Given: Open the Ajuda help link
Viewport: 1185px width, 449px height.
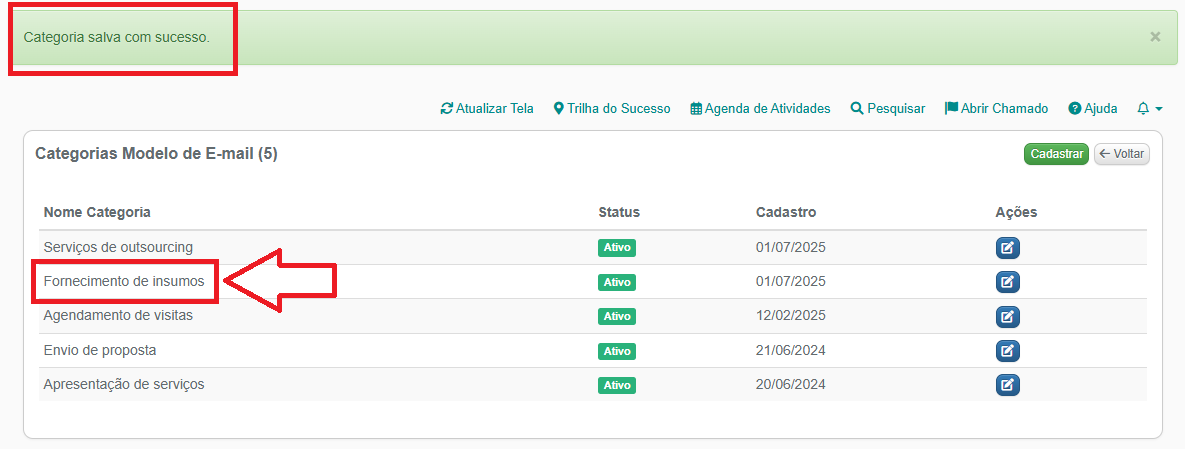Looking at the screenshot, I should tap(1092, 108).
